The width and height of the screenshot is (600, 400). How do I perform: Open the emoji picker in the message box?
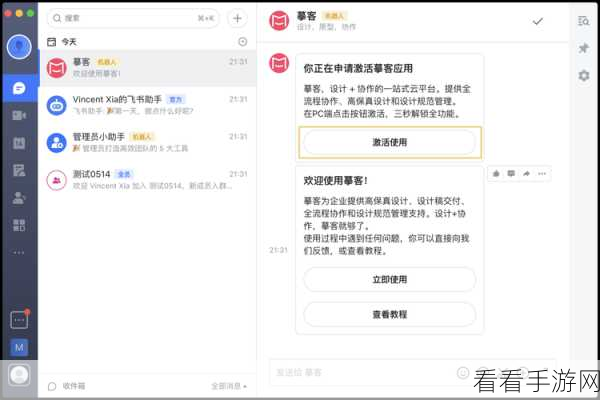click(463, 372)
